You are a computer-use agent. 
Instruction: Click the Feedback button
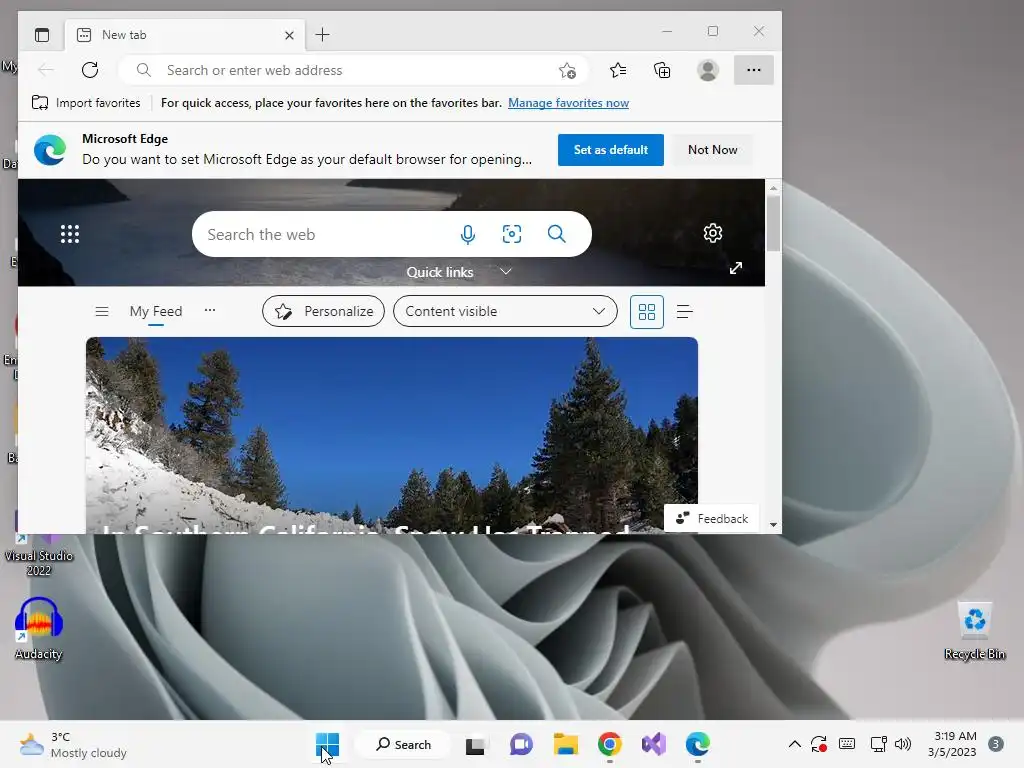point(711,519)
